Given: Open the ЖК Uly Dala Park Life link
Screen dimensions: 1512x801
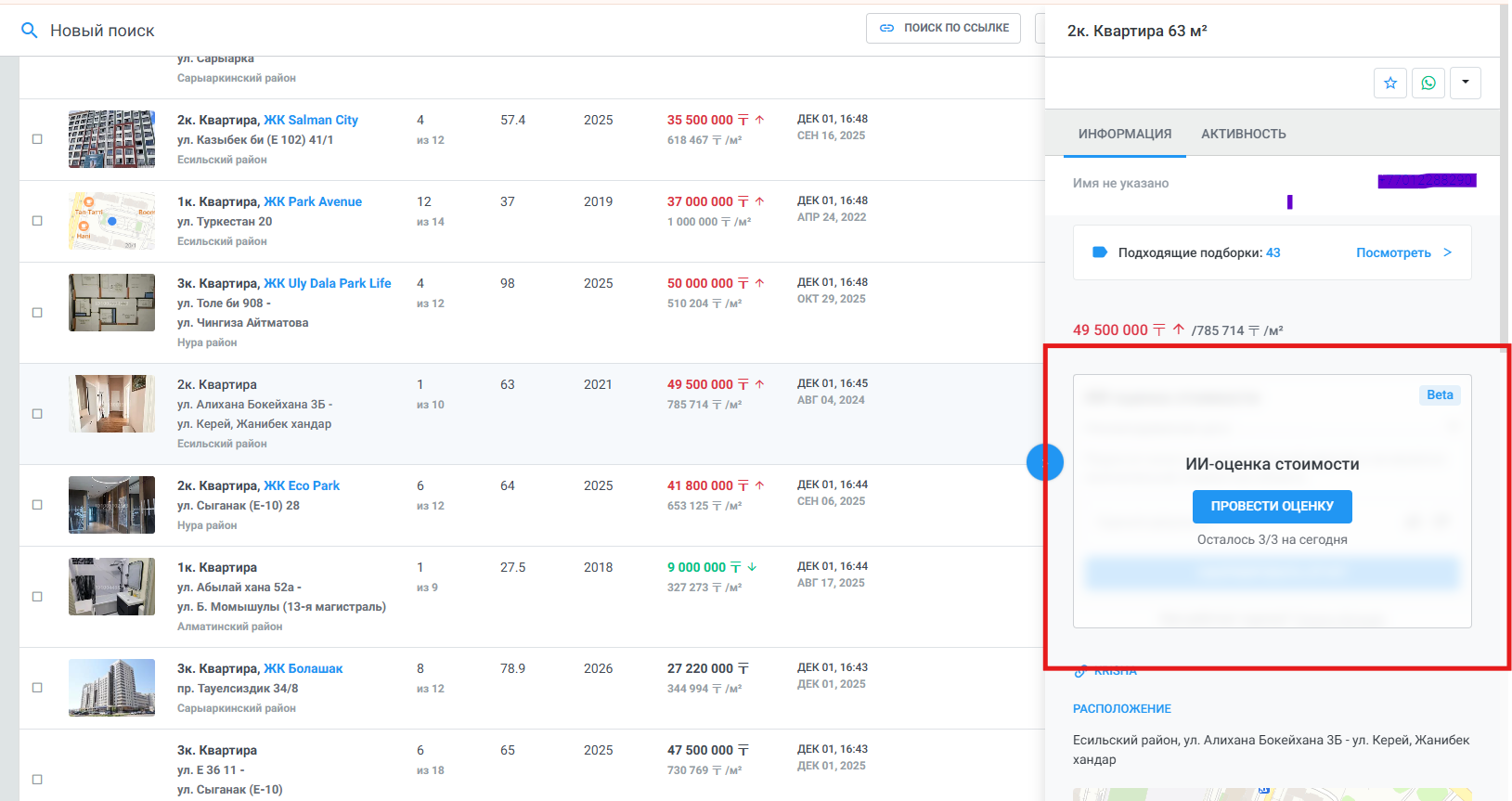Looking at the screenshot, I should pos(328,283).
